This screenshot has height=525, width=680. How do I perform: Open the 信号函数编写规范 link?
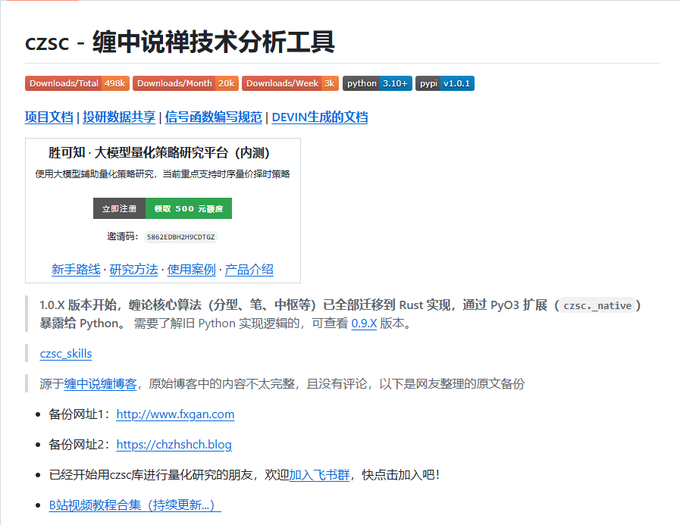click(213, 117)
